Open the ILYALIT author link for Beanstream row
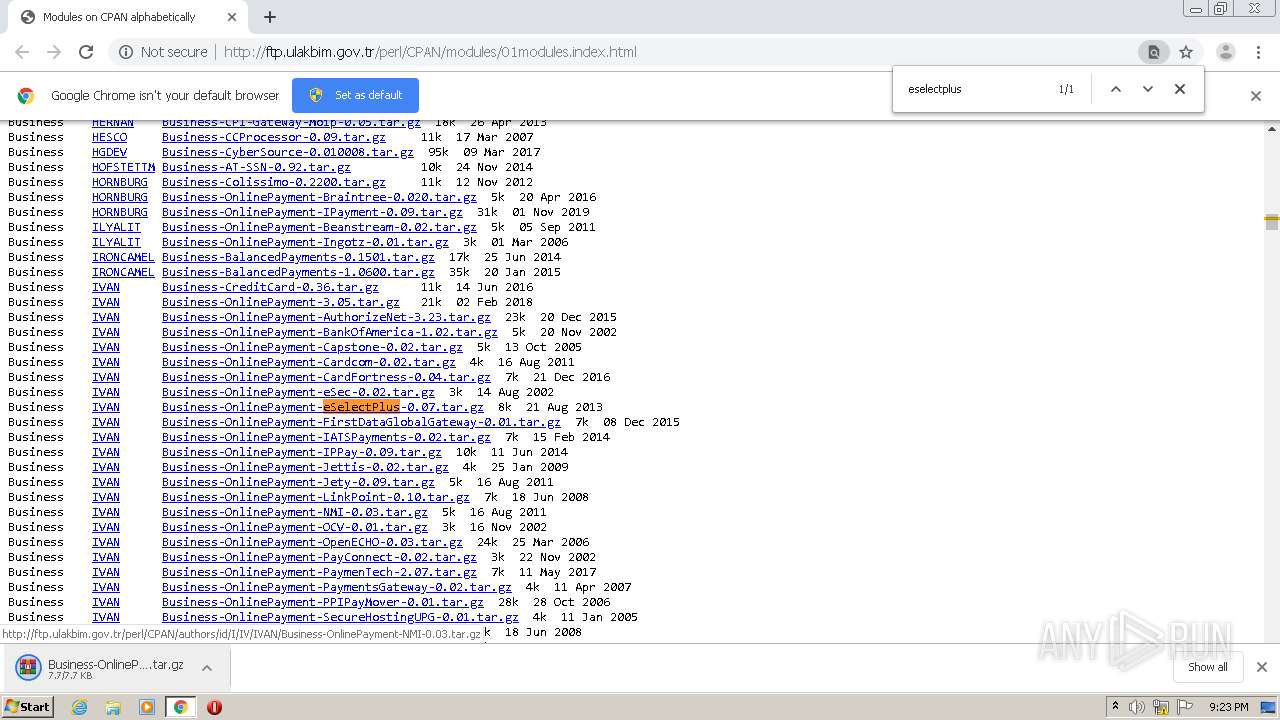Image resolution: width=1280 pixels, height=720 pixels. (116, 227)
